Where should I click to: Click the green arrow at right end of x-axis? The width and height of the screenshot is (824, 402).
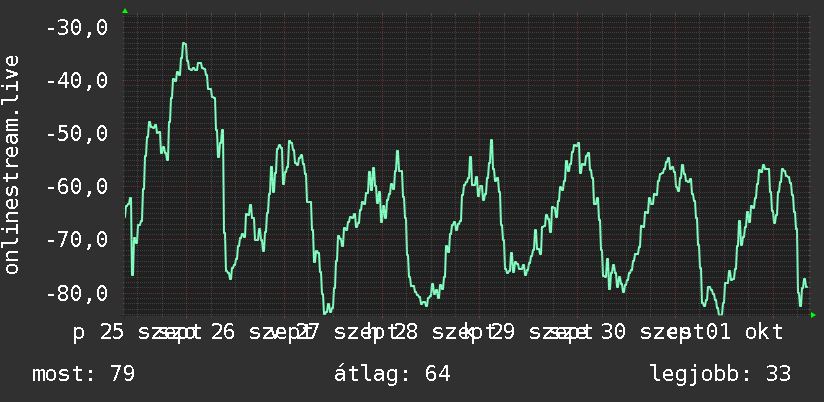[813, 315]
